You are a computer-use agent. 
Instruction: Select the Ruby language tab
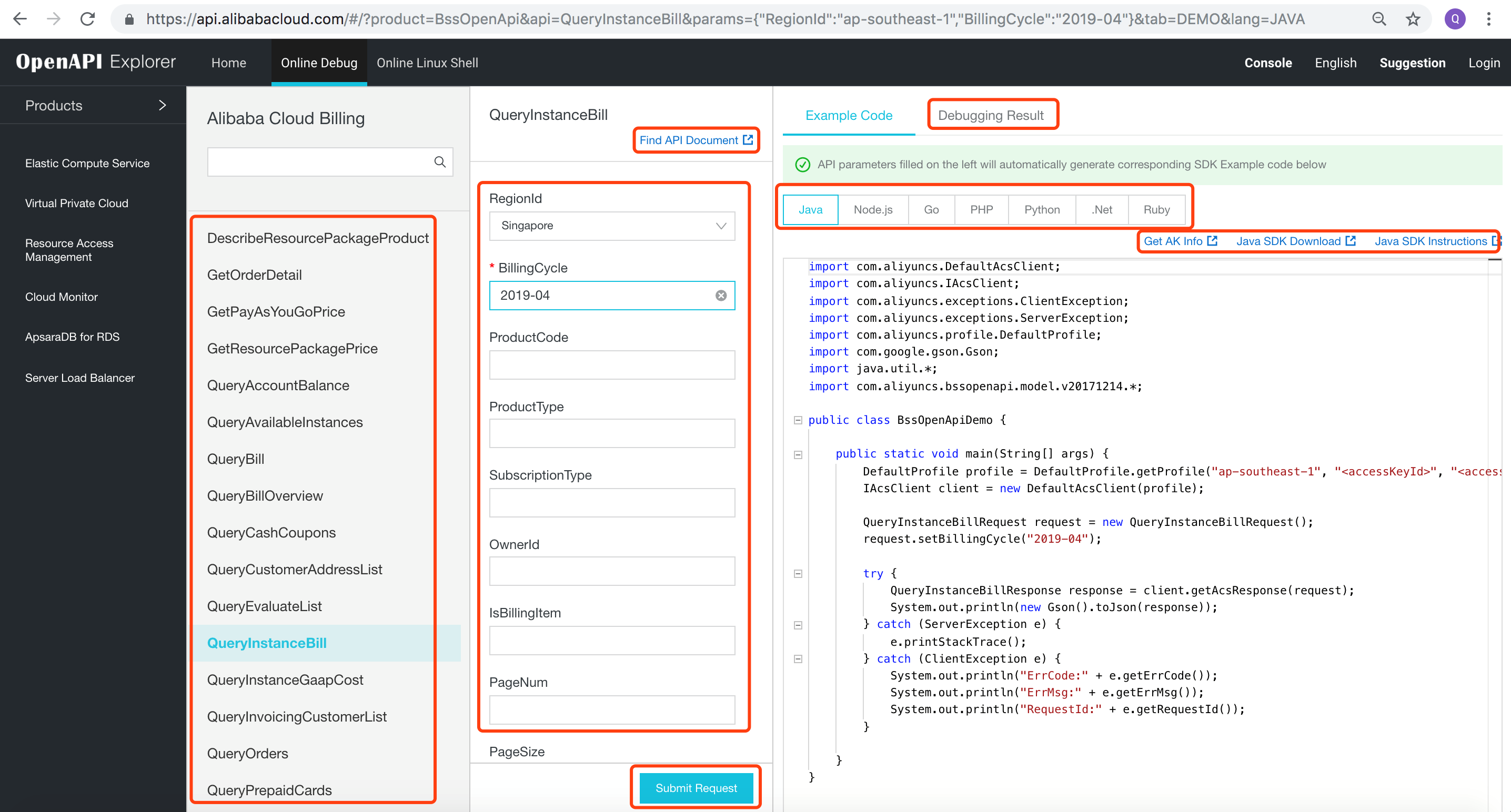(x=1156, y=210)
